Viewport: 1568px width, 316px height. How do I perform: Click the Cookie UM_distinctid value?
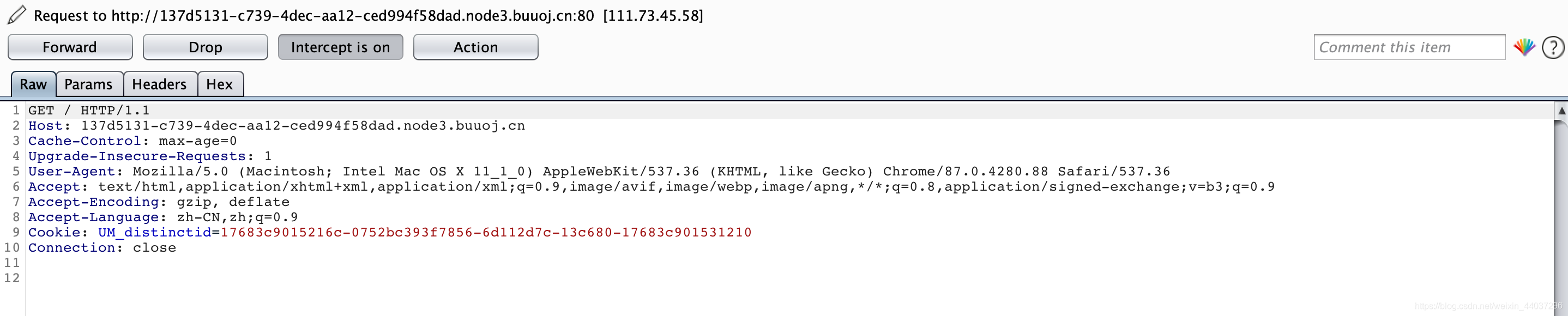click(485, 232)
